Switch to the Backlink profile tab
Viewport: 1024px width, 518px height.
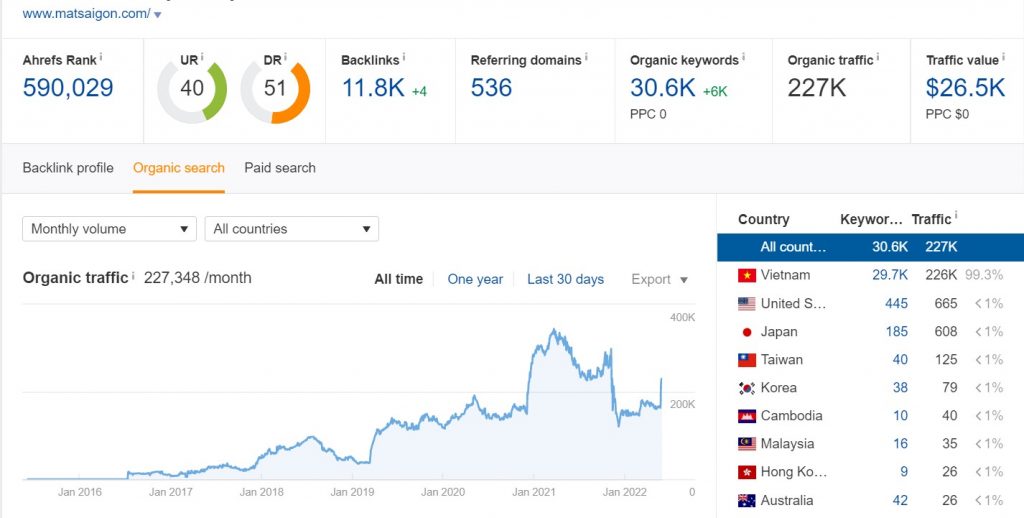coord(68,168)
